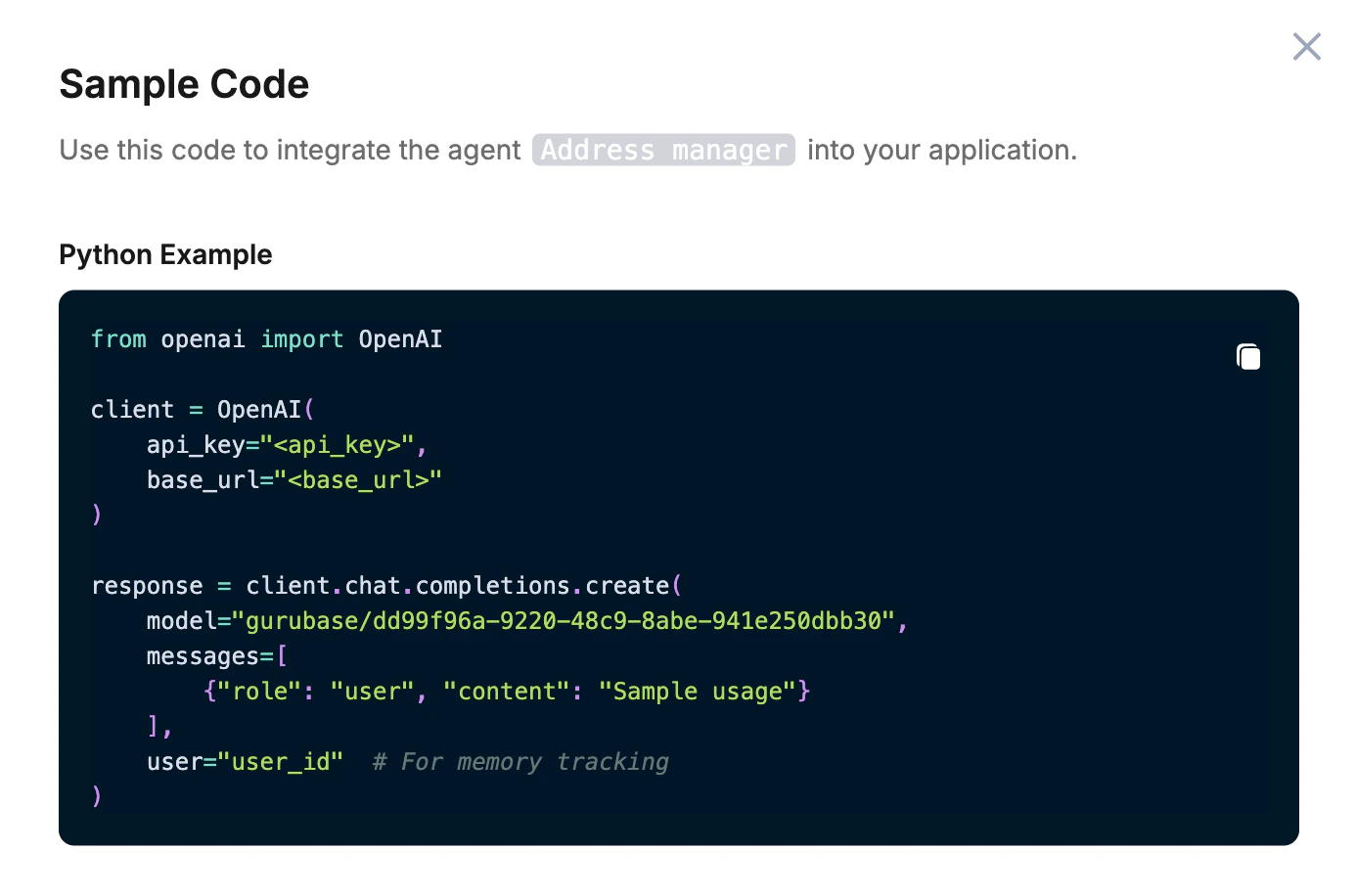Click the 'Use this code to integrate' description
The height and width of the screenshot is (896, 1356).
tap(568, 150)
